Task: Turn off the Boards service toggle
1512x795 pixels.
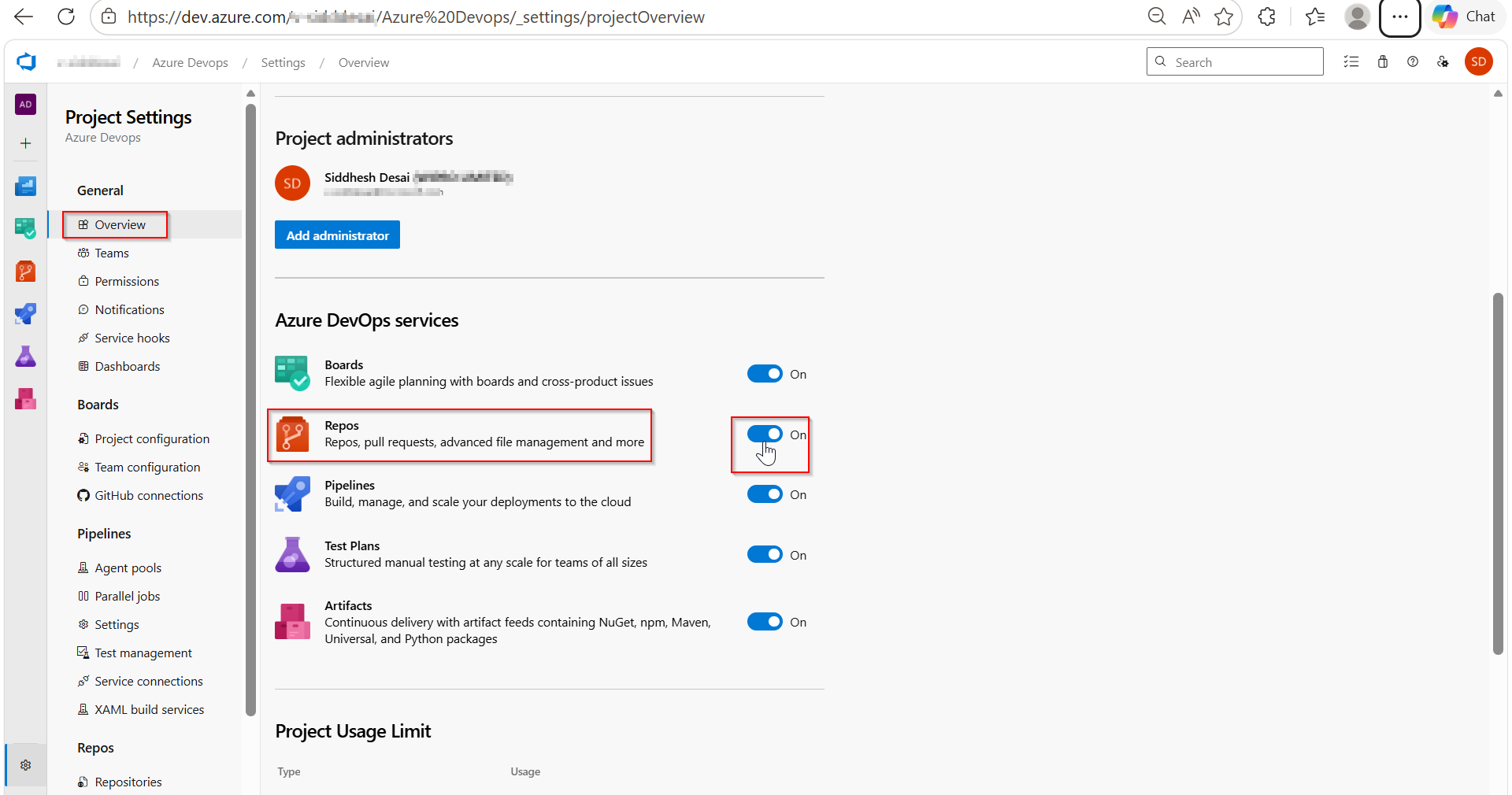Action: (x=765, y=374)
